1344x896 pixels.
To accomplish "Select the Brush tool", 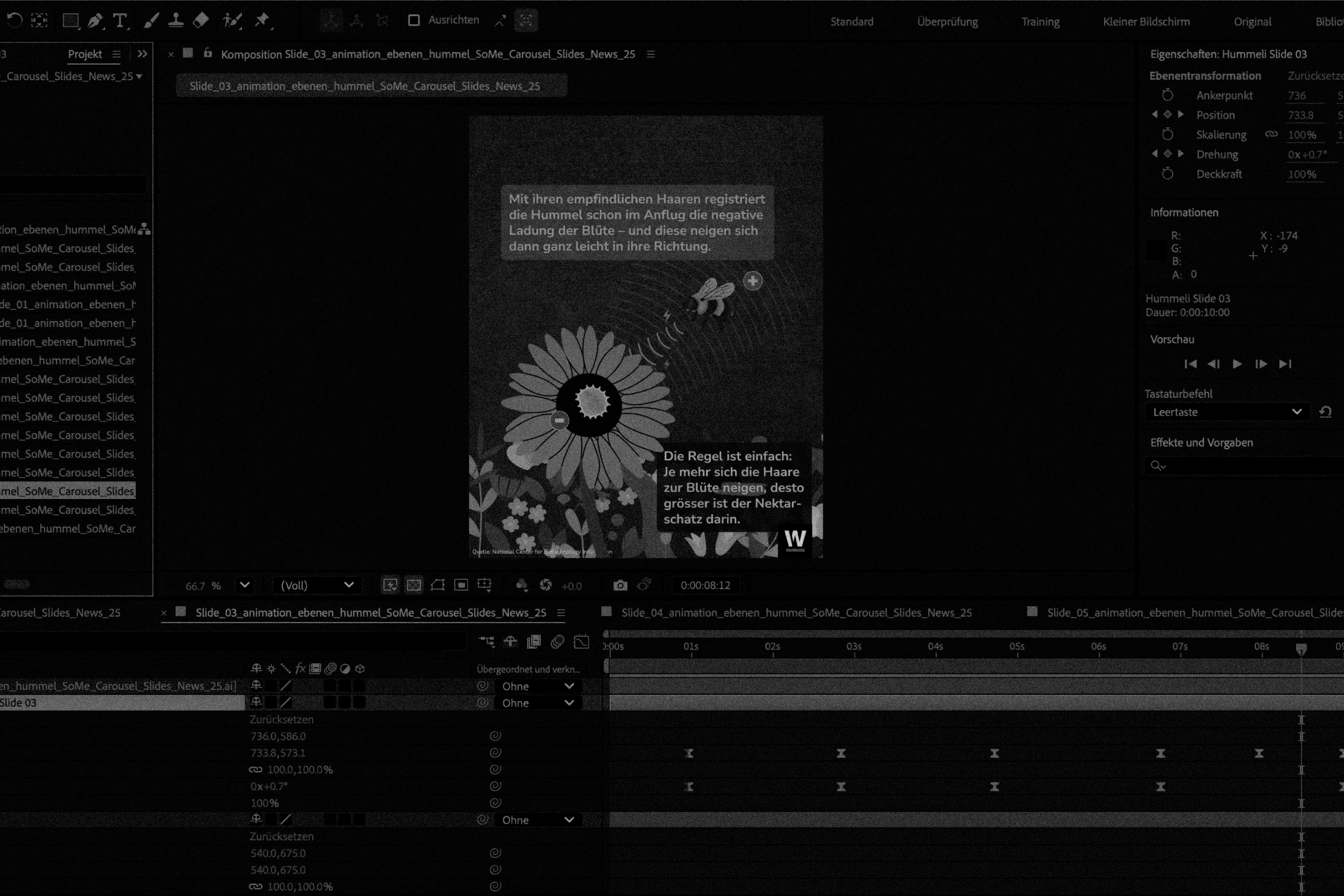I will (x=151, y=21).
